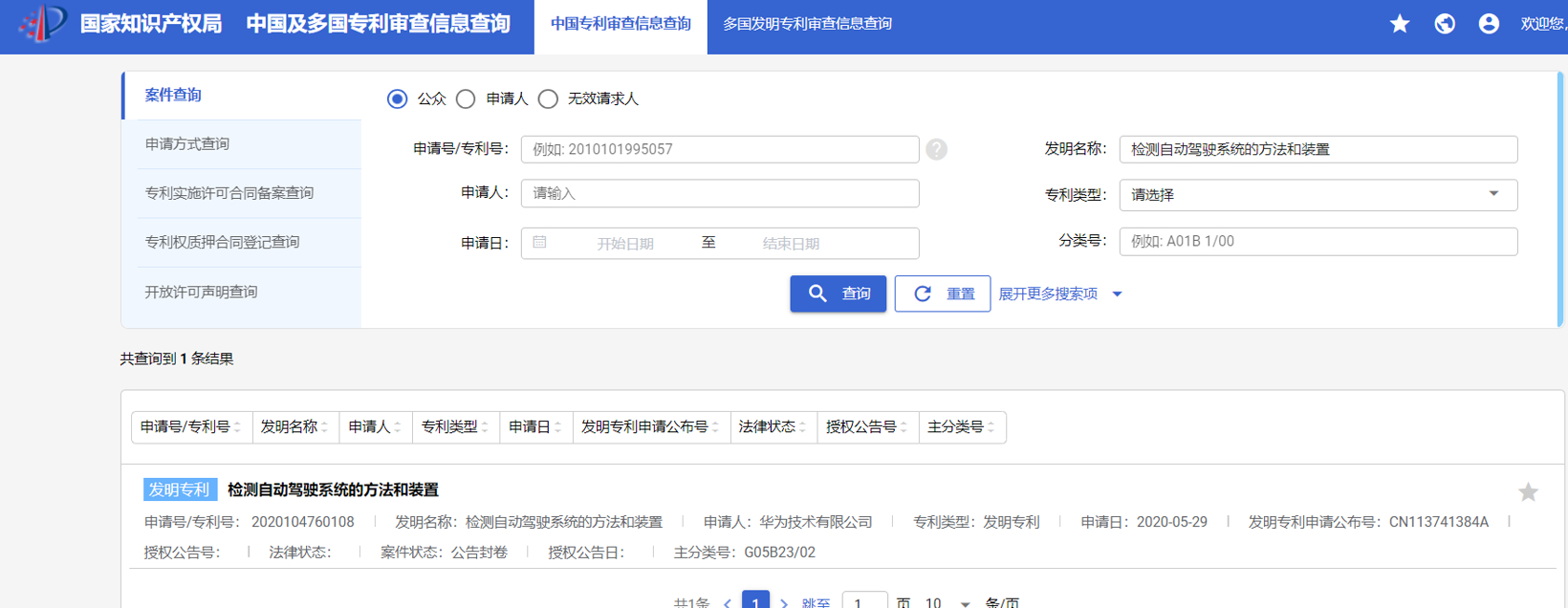Go to previous results page arrow
This screenshot has height=608, width=1568.
click(x=728, y=603)
